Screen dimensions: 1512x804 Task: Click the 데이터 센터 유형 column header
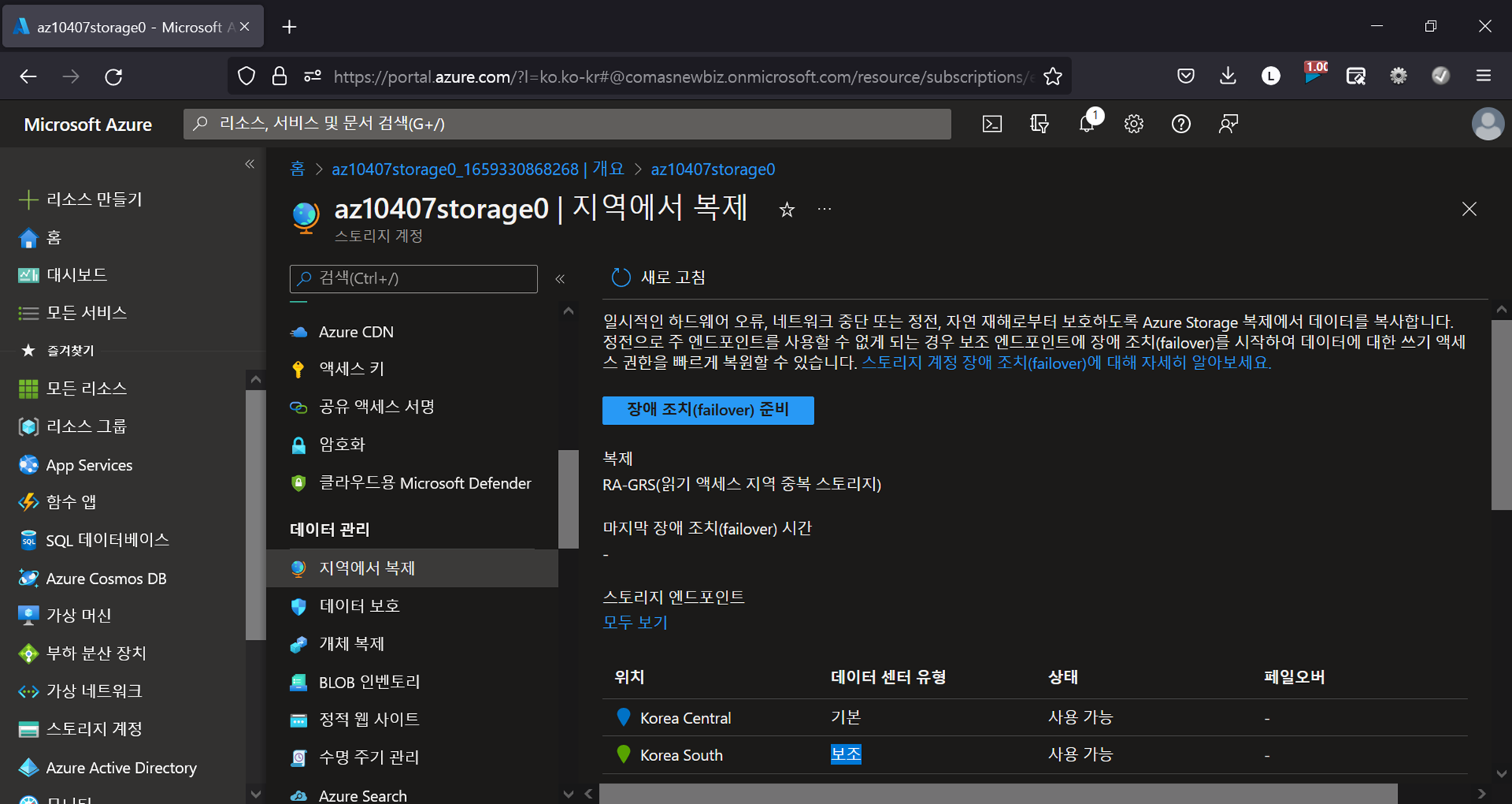tap(888, 677)
